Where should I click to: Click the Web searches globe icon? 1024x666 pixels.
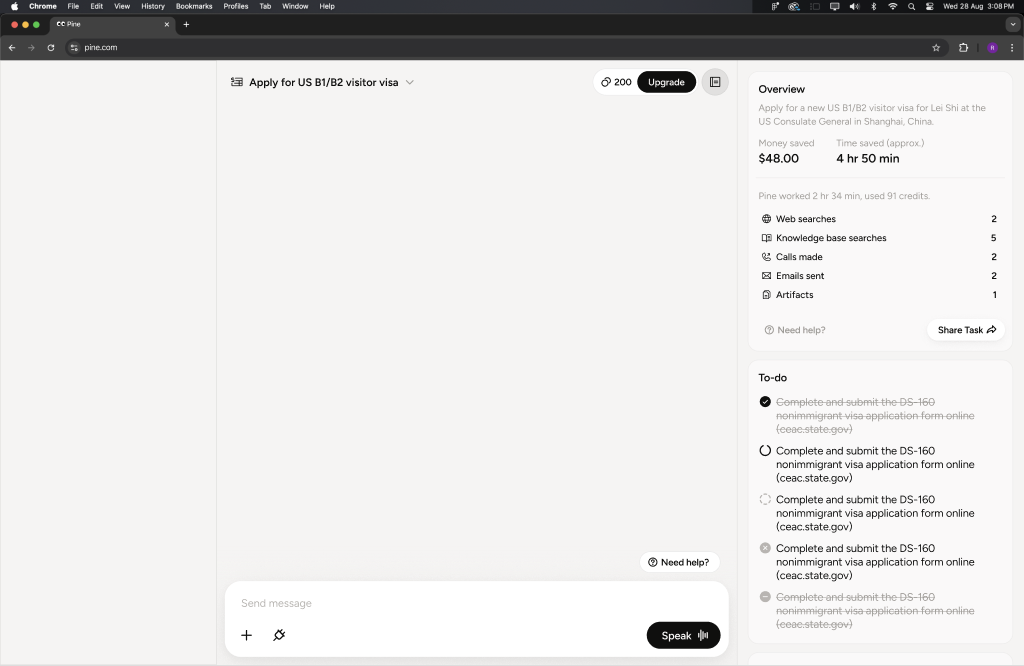click(767, 219)
